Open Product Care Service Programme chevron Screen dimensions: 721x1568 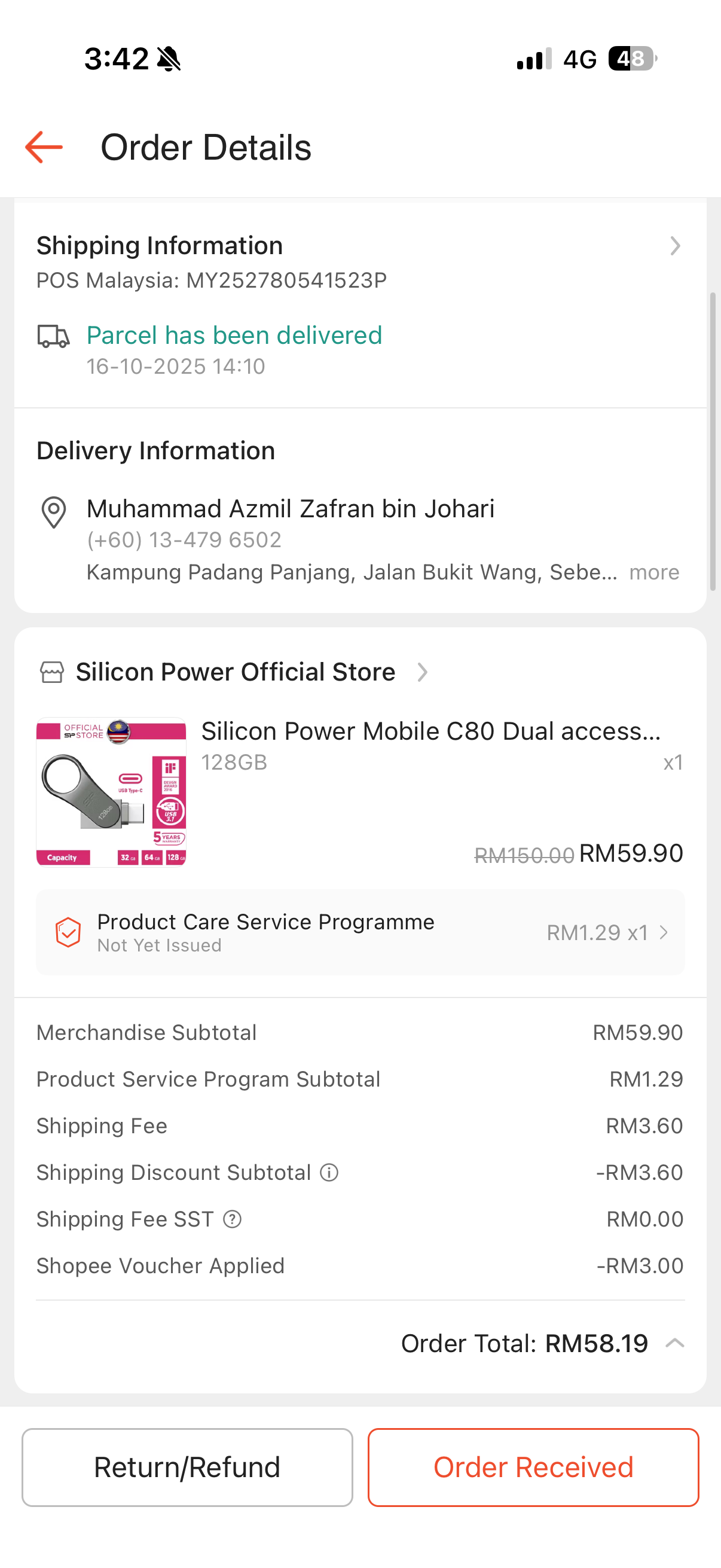point(664,932)
